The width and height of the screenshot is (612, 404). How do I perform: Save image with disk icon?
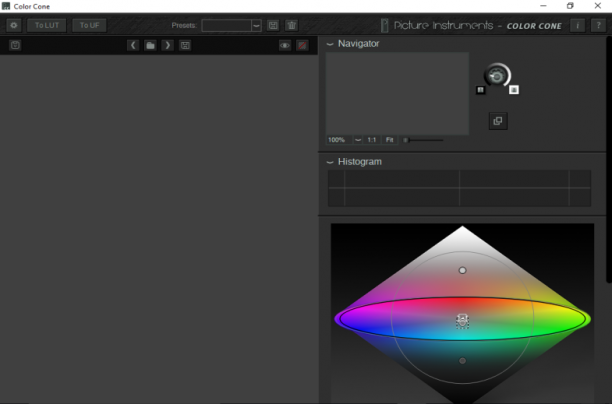[x=185, y=45]
